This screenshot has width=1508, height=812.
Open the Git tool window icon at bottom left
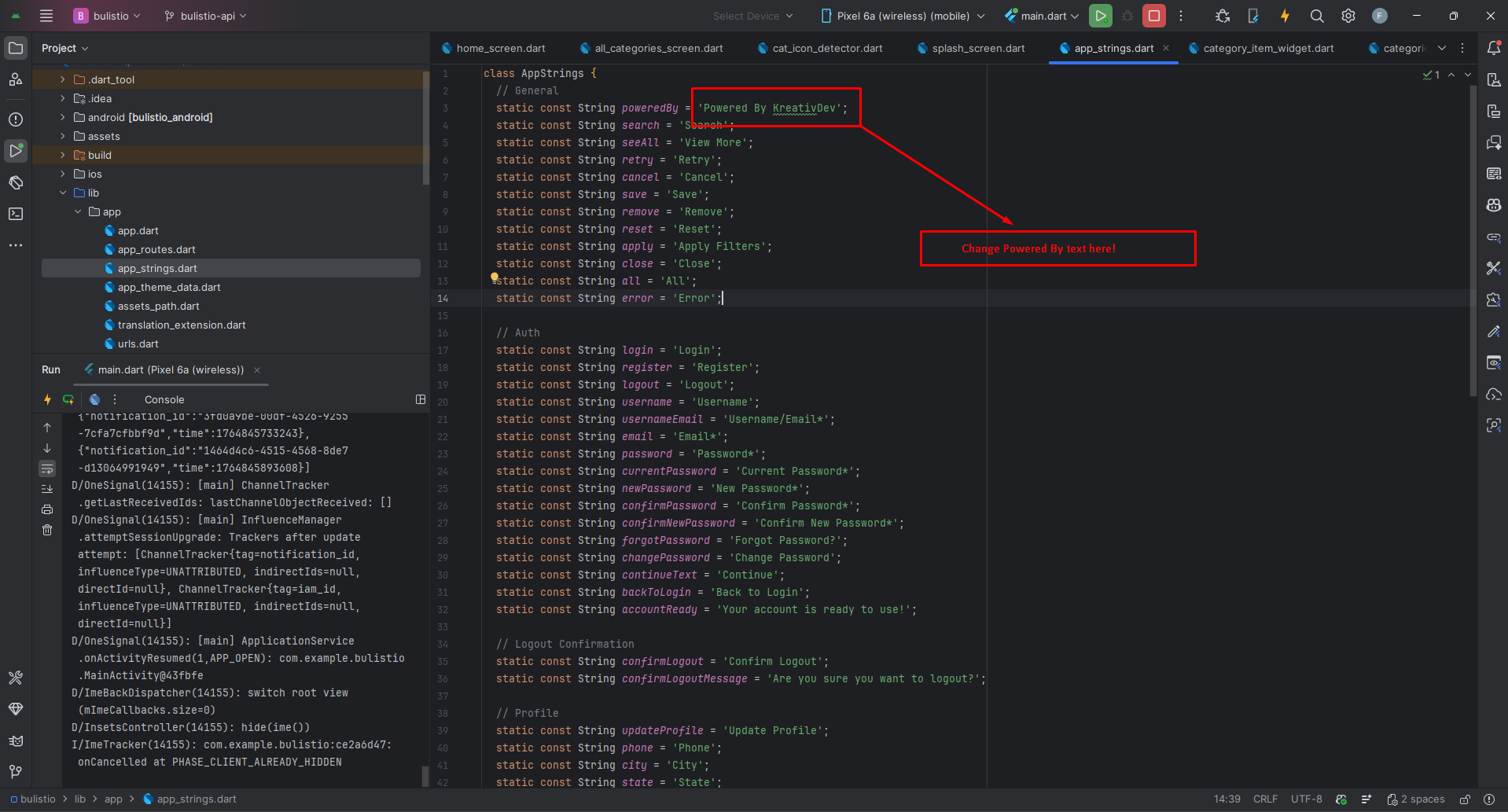point(16,771)
